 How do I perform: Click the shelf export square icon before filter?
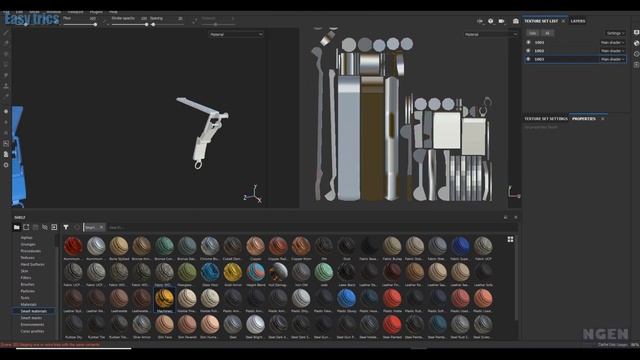coord(54,227)
